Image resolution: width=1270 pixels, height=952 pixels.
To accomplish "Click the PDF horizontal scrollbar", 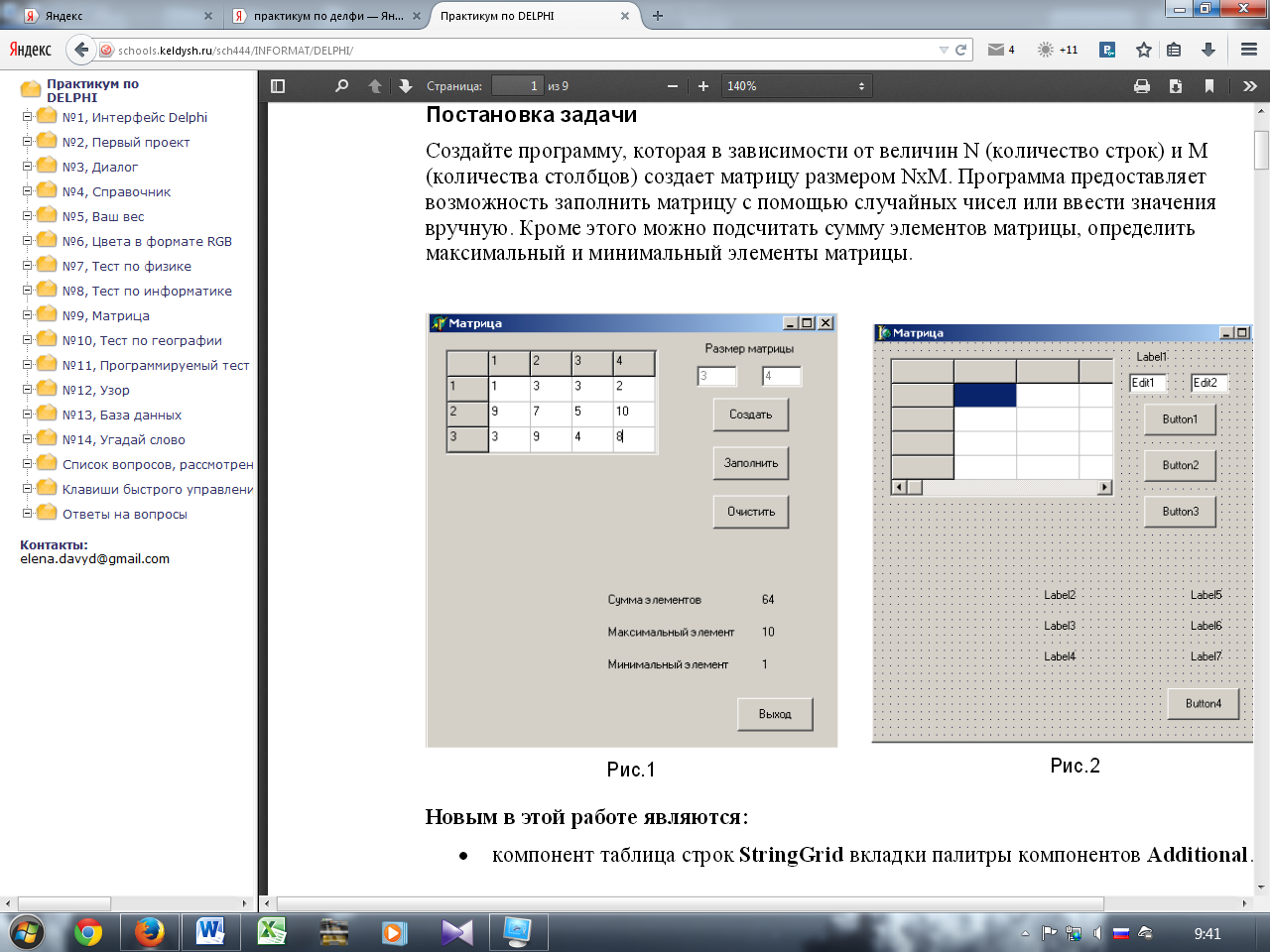I will pos(691,903).
